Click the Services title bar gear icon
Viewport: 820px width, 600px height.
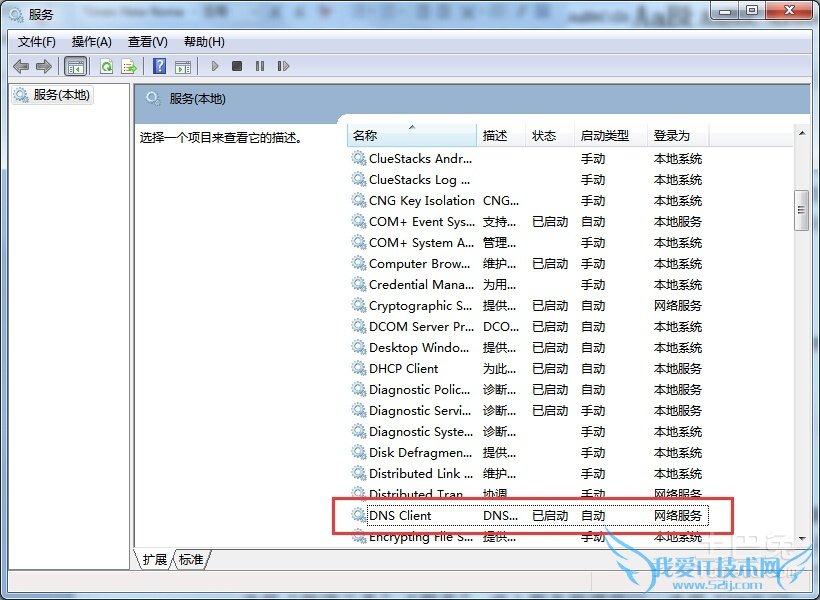(x=16, y=15)
